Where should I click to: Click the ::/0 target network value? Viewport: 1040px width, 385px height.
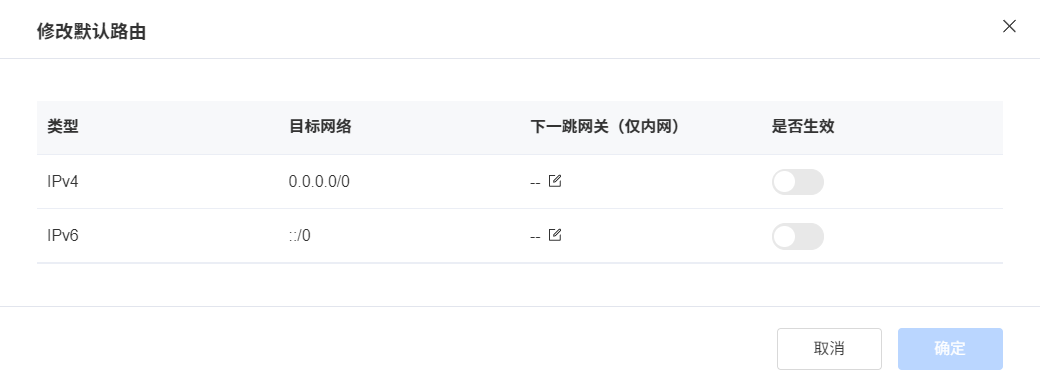pyautogui.click(x=299, y=236)
